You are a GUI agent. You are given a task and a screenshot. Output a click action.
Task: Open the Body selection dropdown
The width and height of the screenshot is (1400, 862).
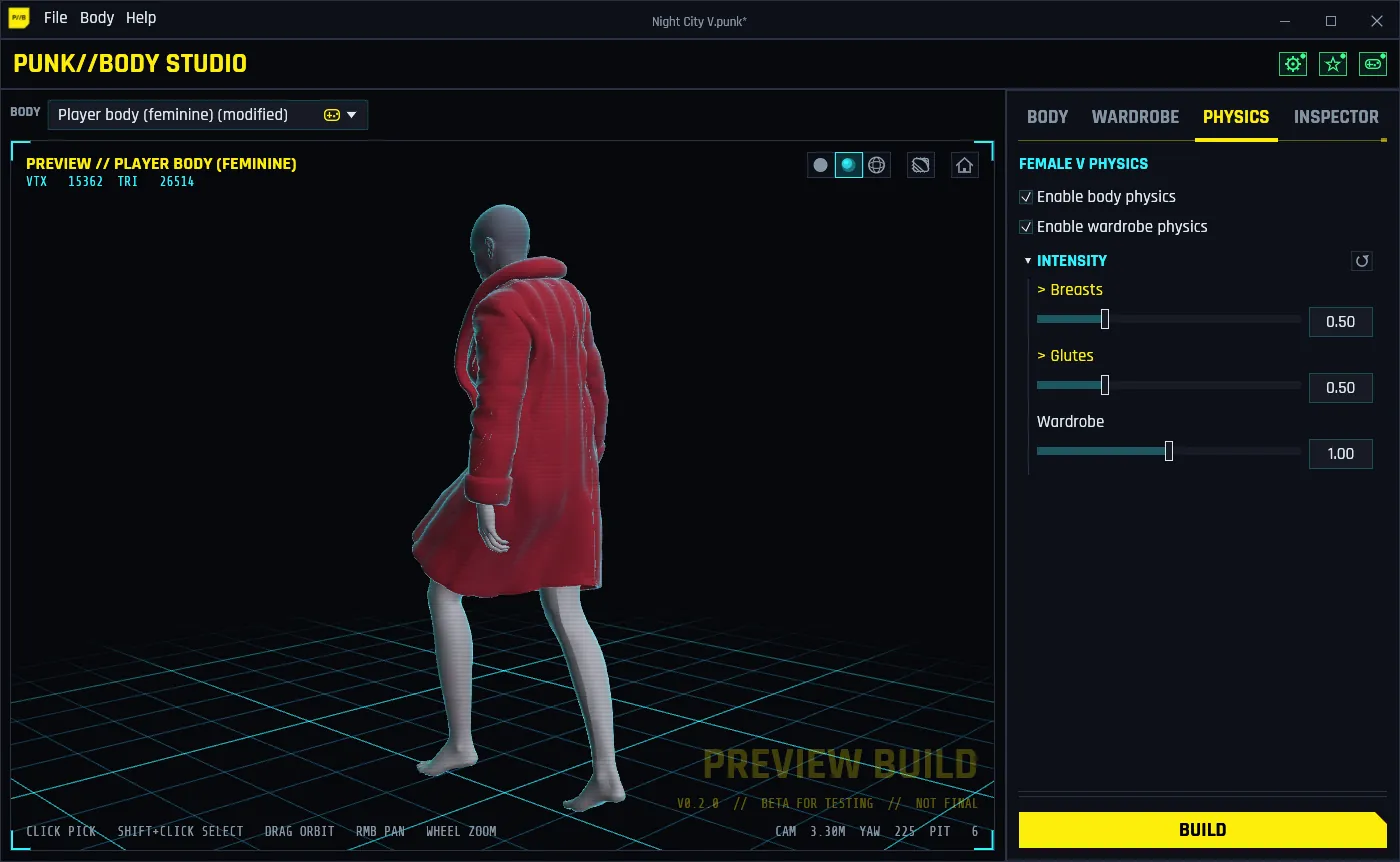(x=208, y=115)
